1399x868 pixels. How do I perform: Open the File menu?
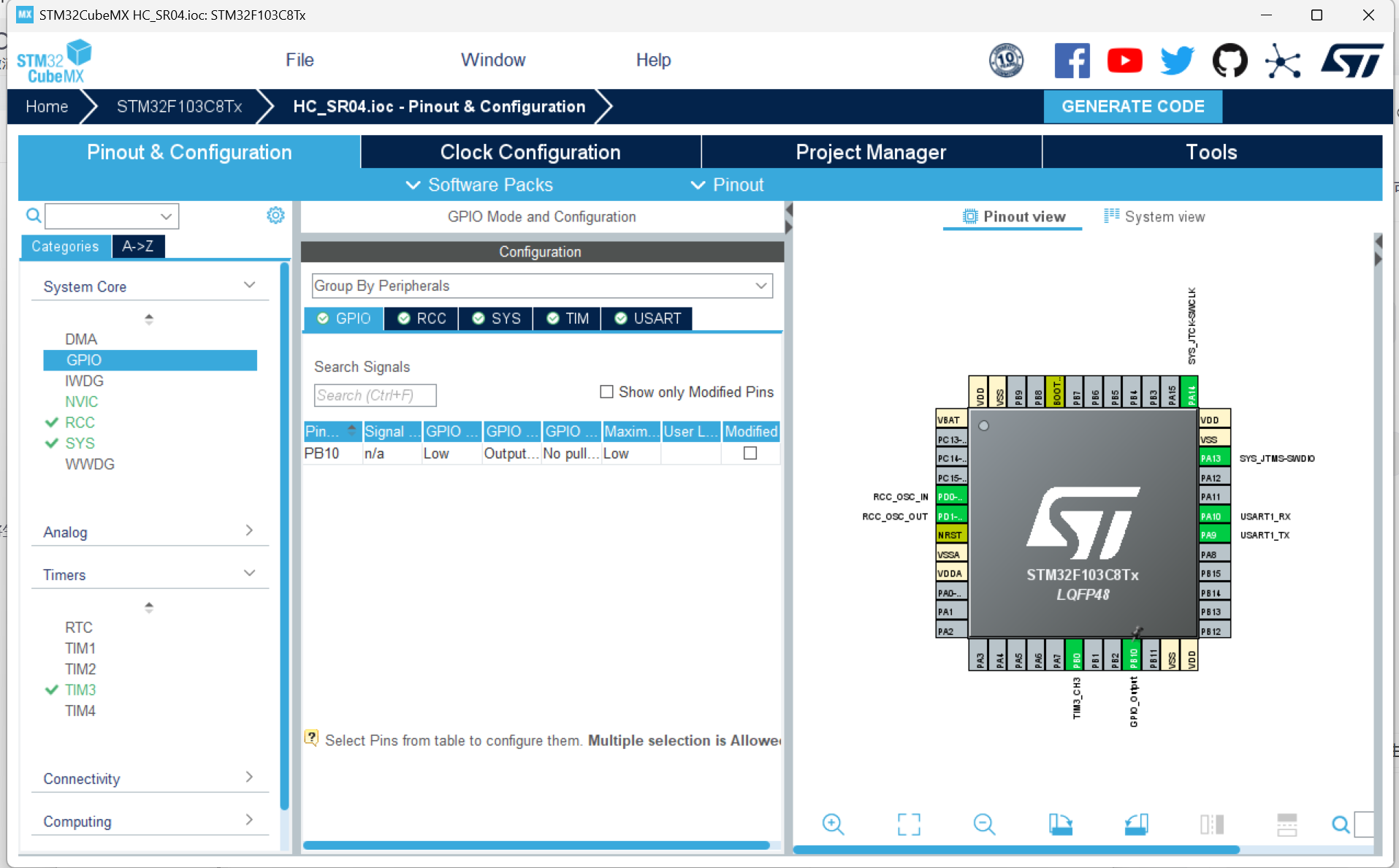(x=300, y=60)
